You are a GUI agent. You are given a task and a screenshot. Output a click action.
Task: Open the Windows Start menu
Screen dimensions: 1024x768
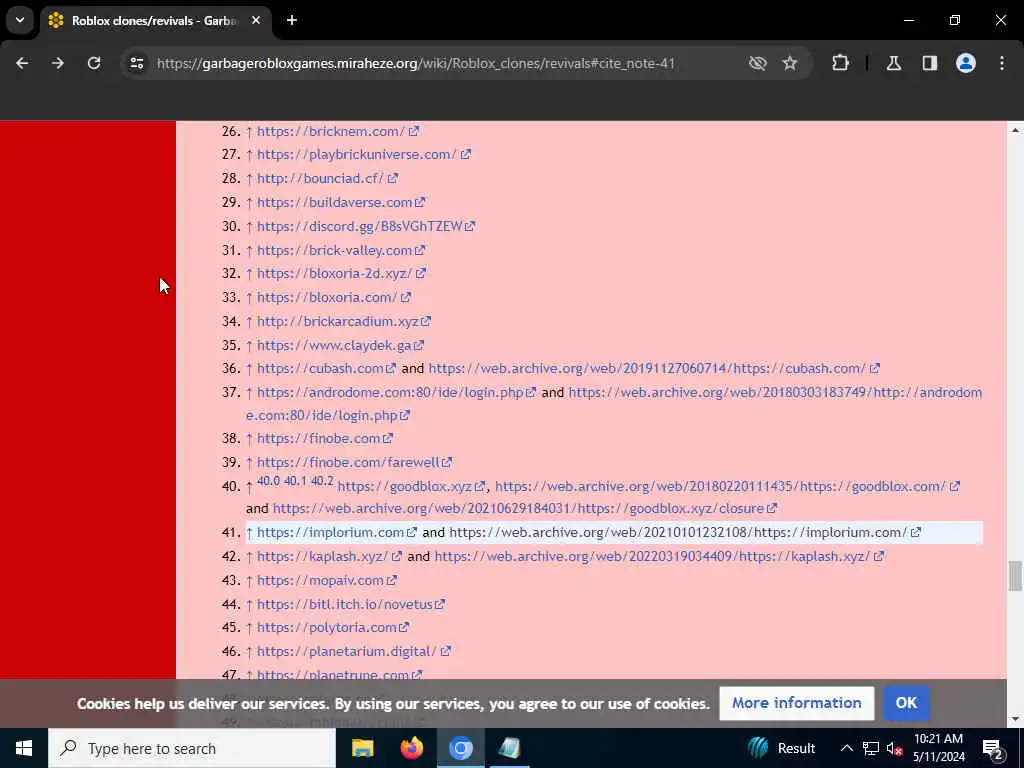[24, 748]
